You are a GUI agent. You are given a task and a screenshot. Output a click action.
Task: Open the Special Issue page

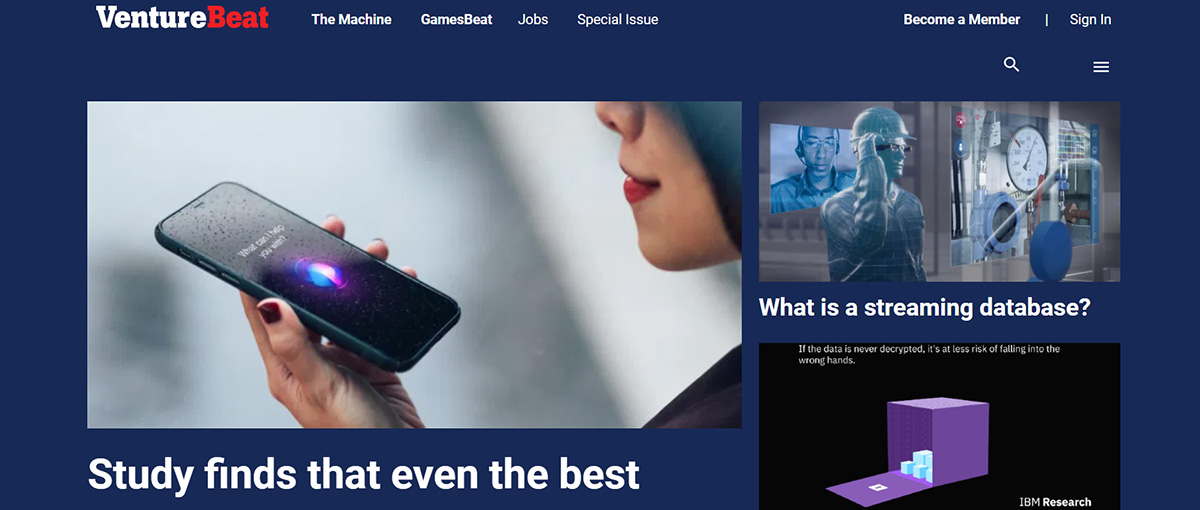coord(617,19)
